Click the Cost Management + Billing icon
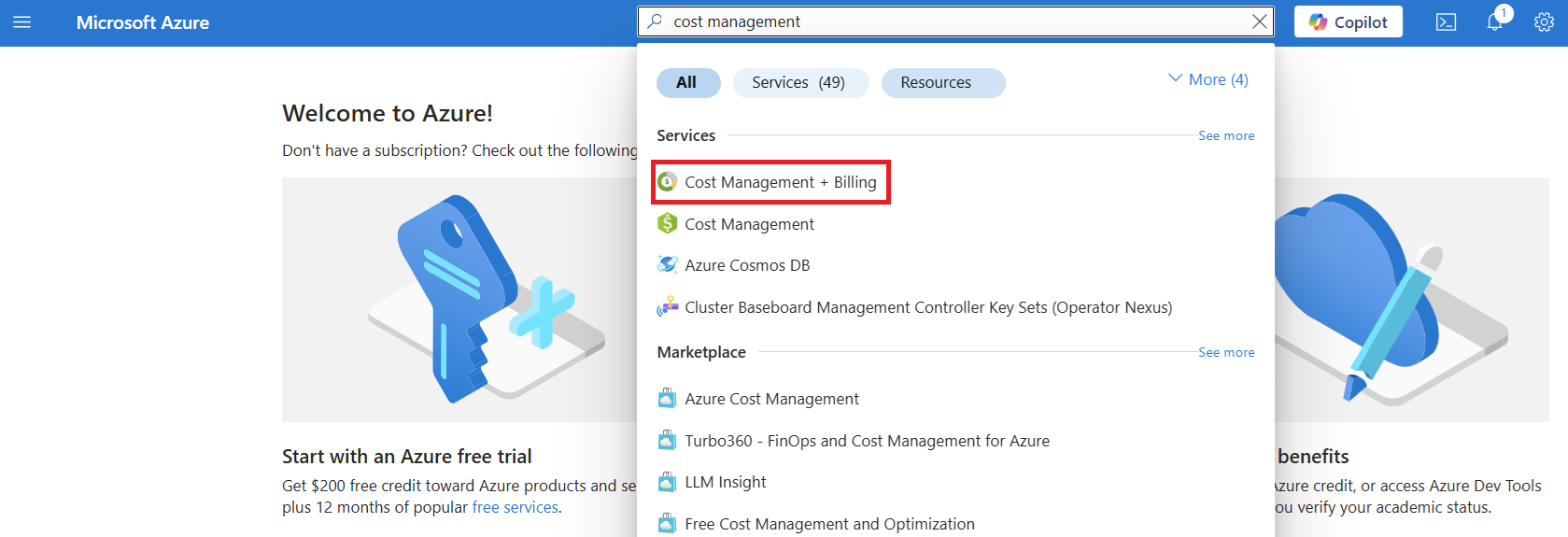This screenshot has height=537, width=1568. 667,182
